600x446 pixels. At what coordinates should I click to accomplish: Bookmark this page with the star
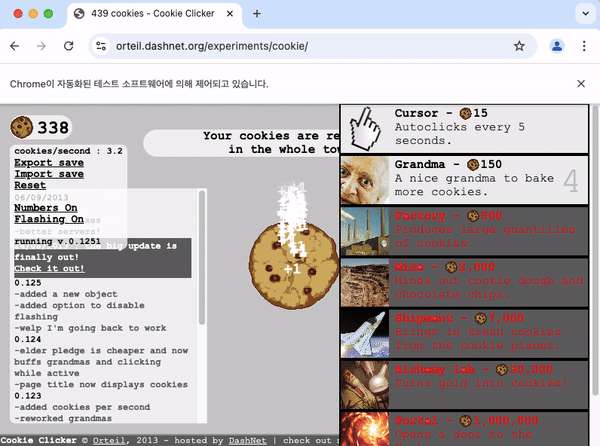pyautogui.click(x=519, y=46)
